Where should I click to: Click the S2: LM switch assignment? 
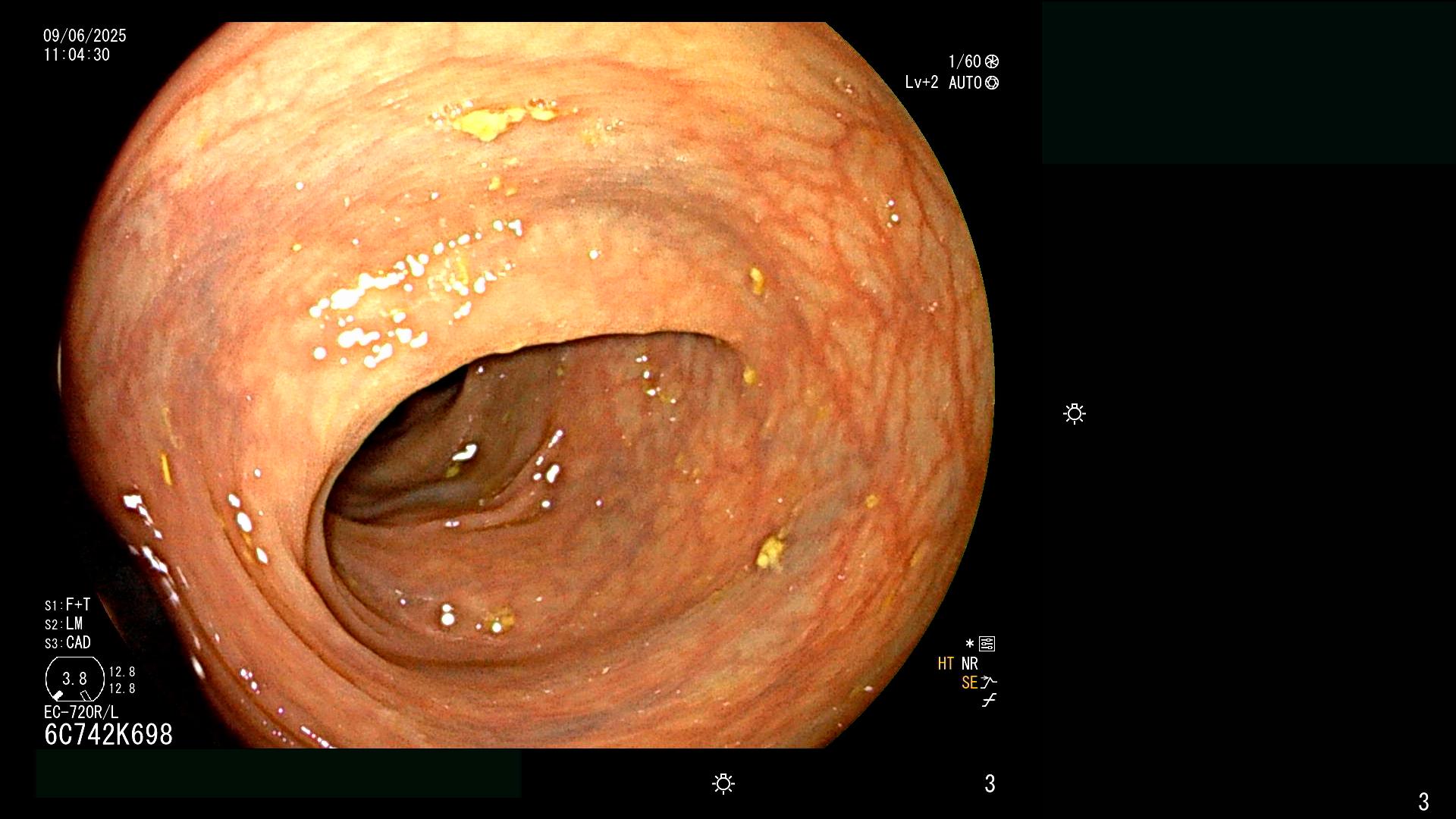[64, 623]
